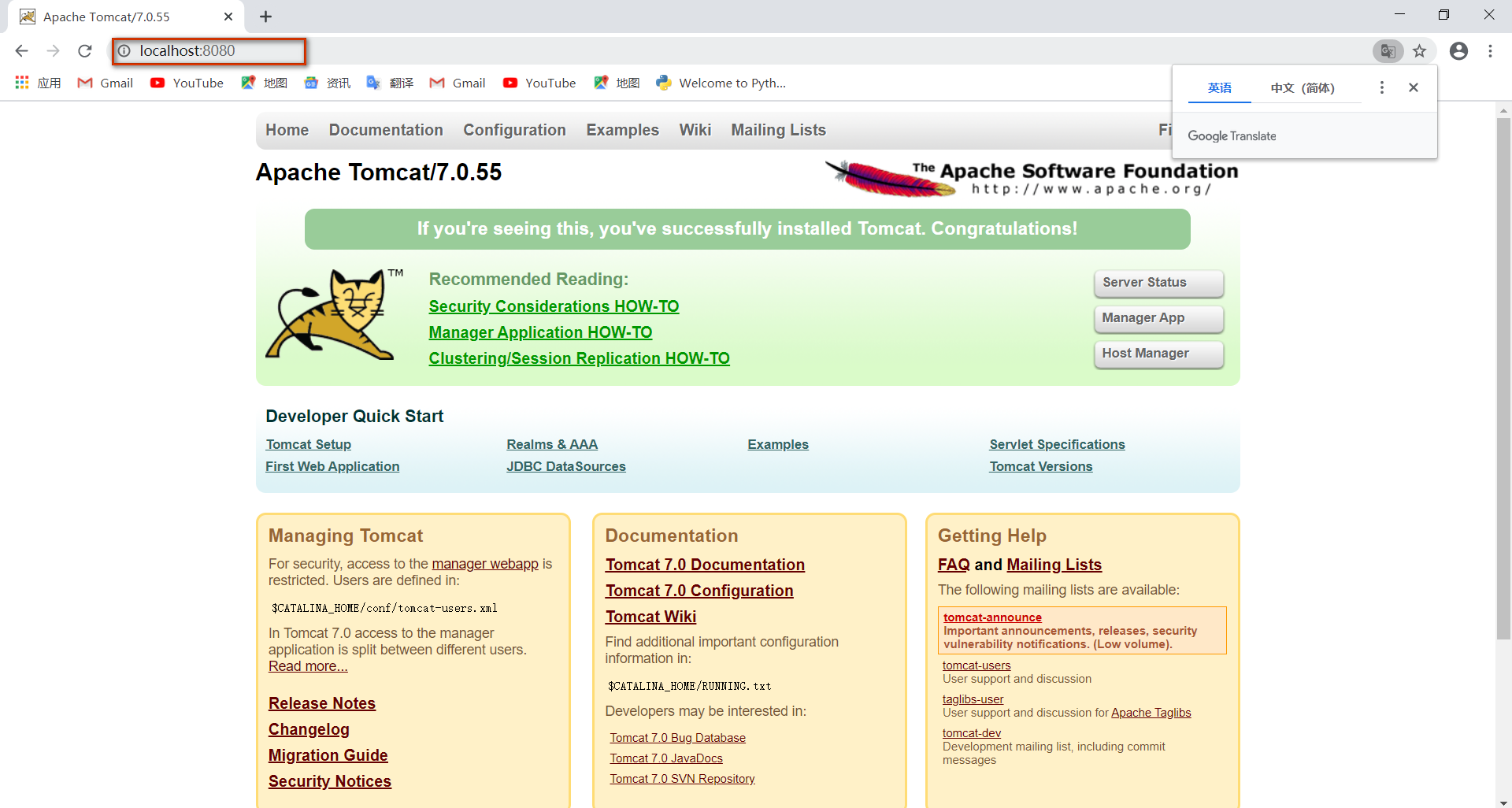
Task: Open Documentation in Tomcat navigation
Action: click(x=386, y=130)
